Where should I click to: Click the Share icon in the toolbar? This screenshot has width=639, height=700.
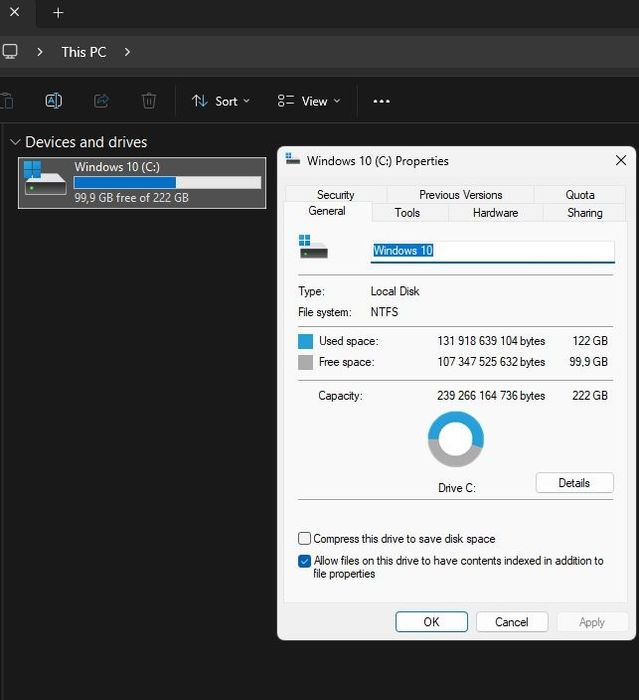click(101, 101)
